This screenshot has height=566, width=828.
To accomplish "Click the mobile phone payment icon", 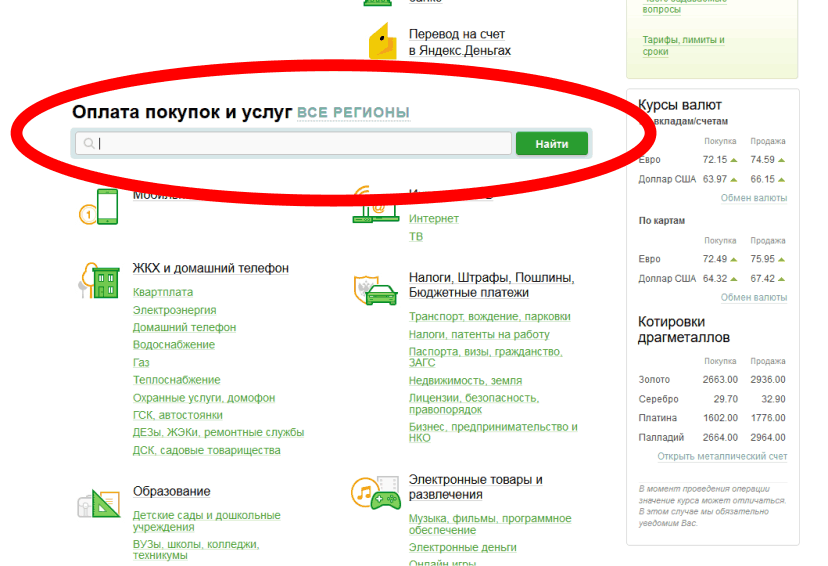I will [99, 206].
